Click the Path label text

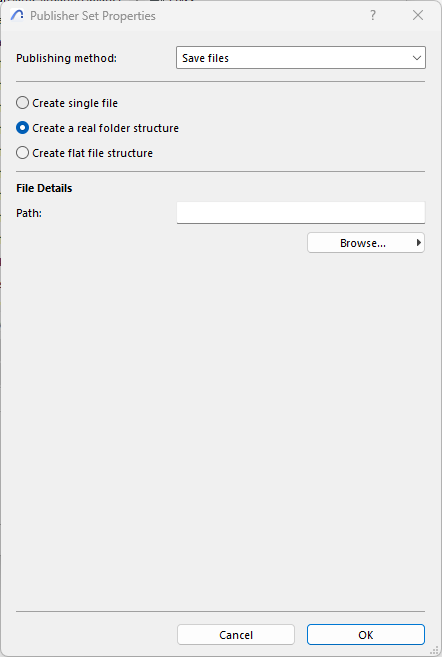coord(29,213)
